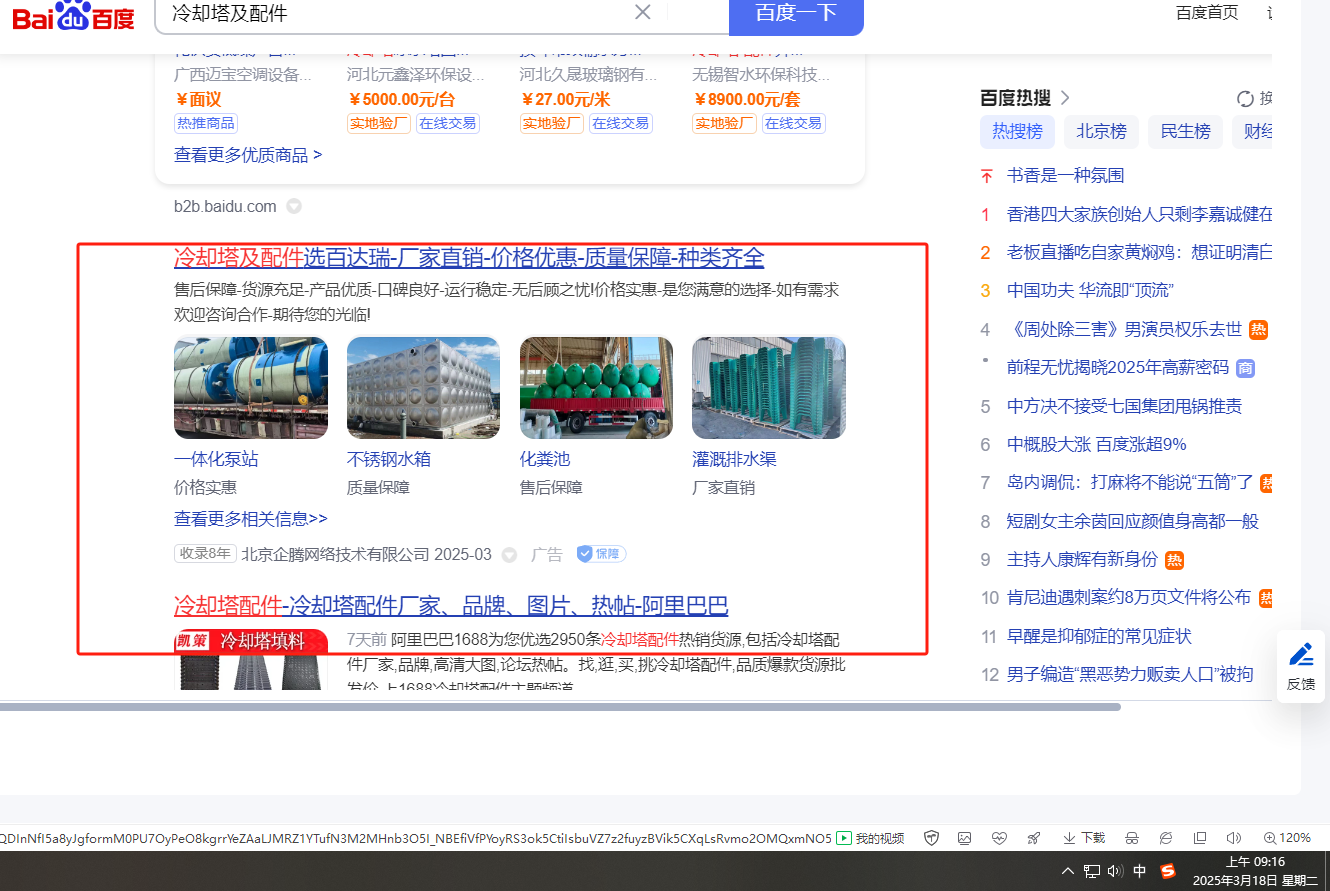Open the taskbar clock and calendar
Screen dimensions: 1330x891
click(x=1255, y=871)
